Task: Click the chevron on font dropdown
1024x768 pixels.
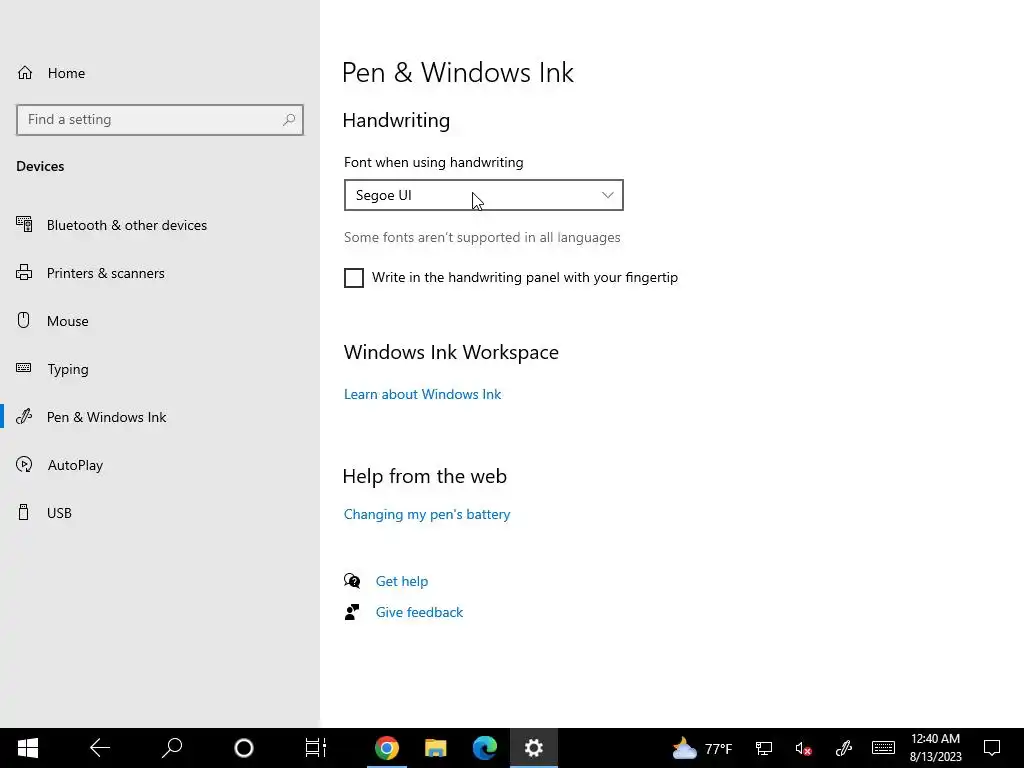Action: tap(607, 195)
